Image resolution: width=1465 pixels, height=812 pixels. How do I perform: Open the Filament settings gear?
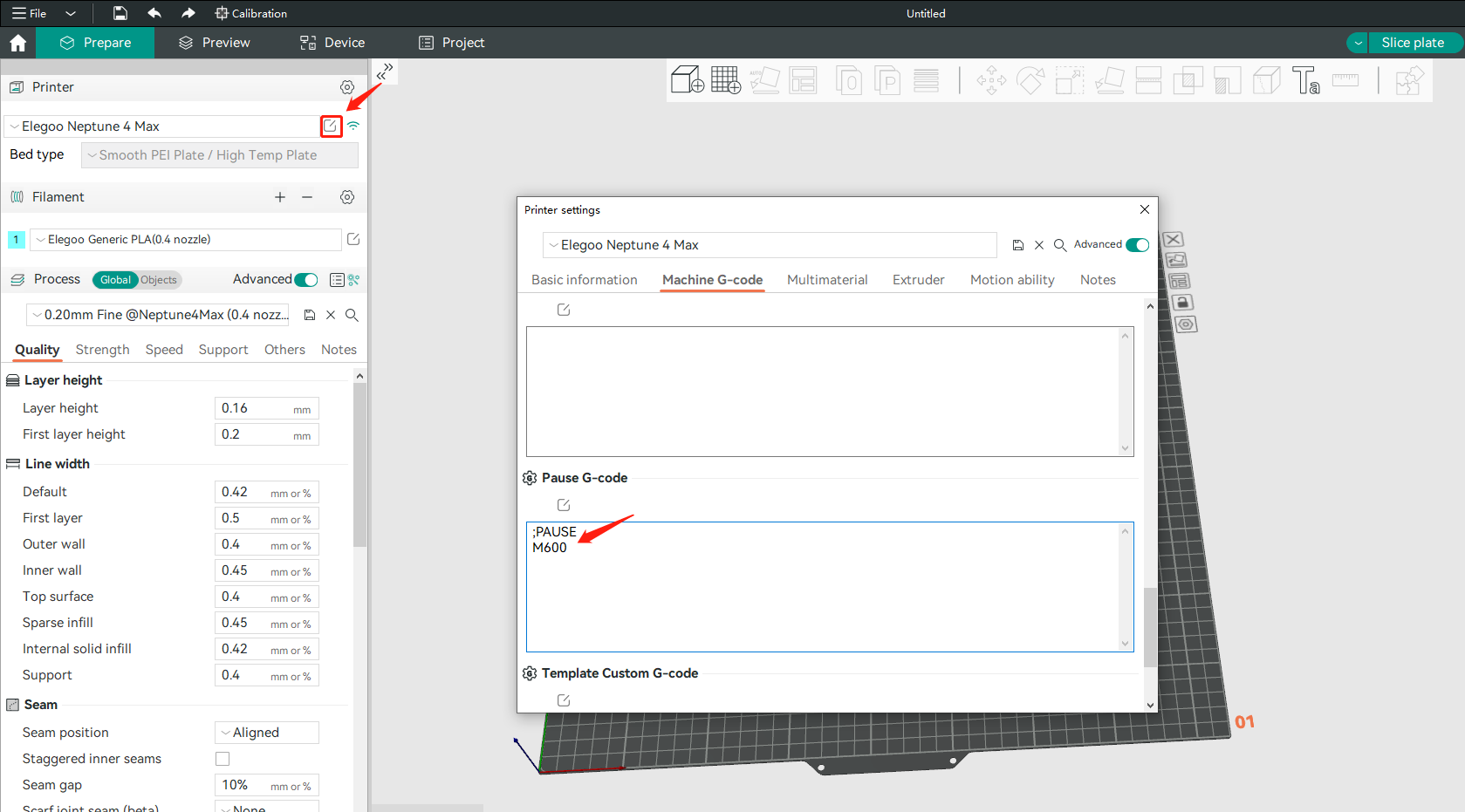[347, 197]
